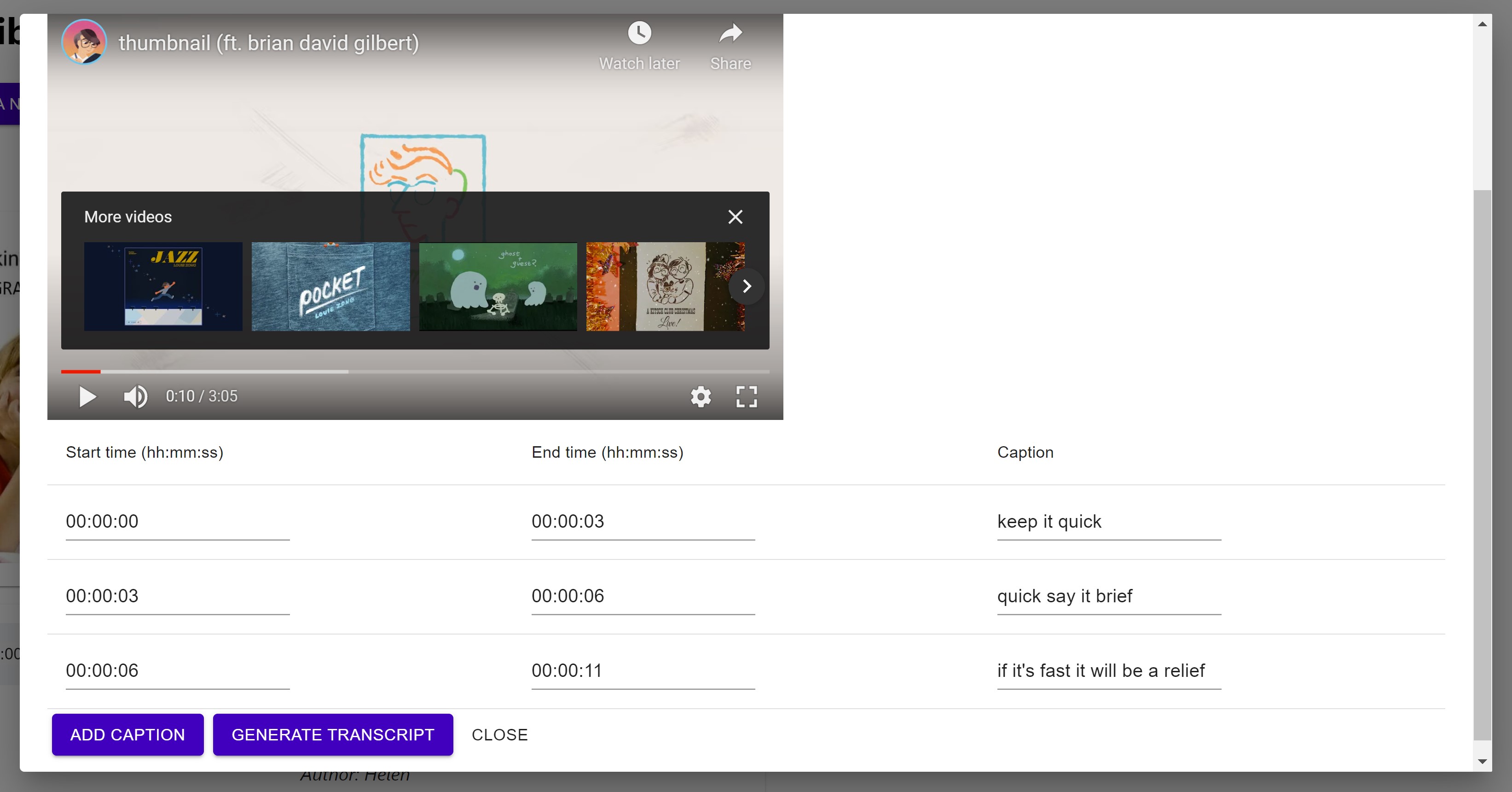The image size is (1512, 792).
Task: Open the Pocket suggested video thumbnail
Action: pos(330,286)
